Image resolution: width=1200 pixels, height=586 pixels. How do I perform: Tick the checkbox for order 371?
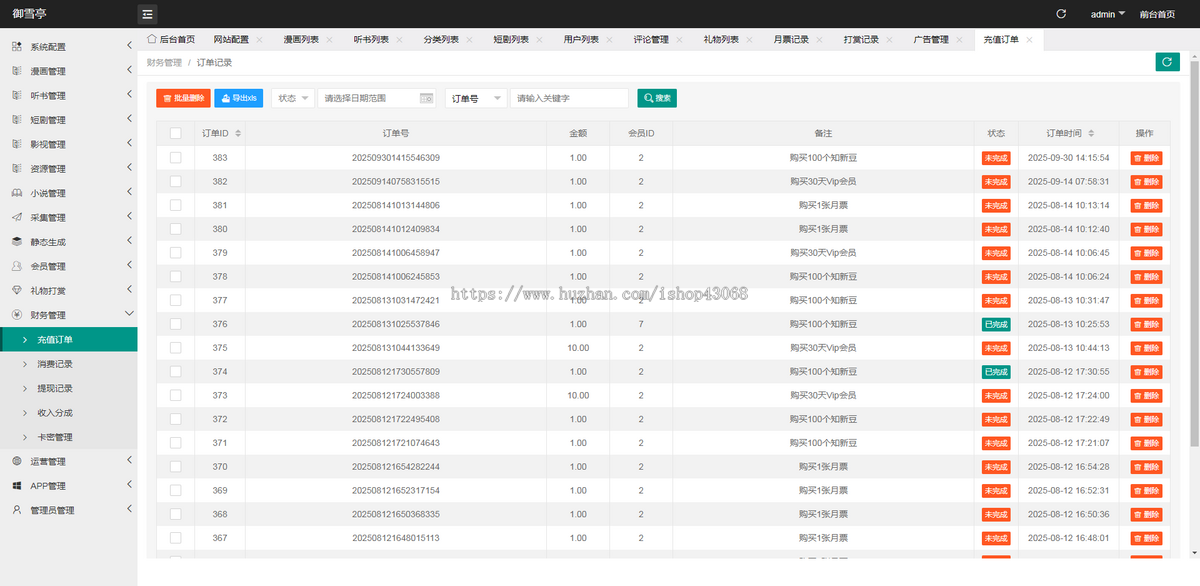coord(176,442)
